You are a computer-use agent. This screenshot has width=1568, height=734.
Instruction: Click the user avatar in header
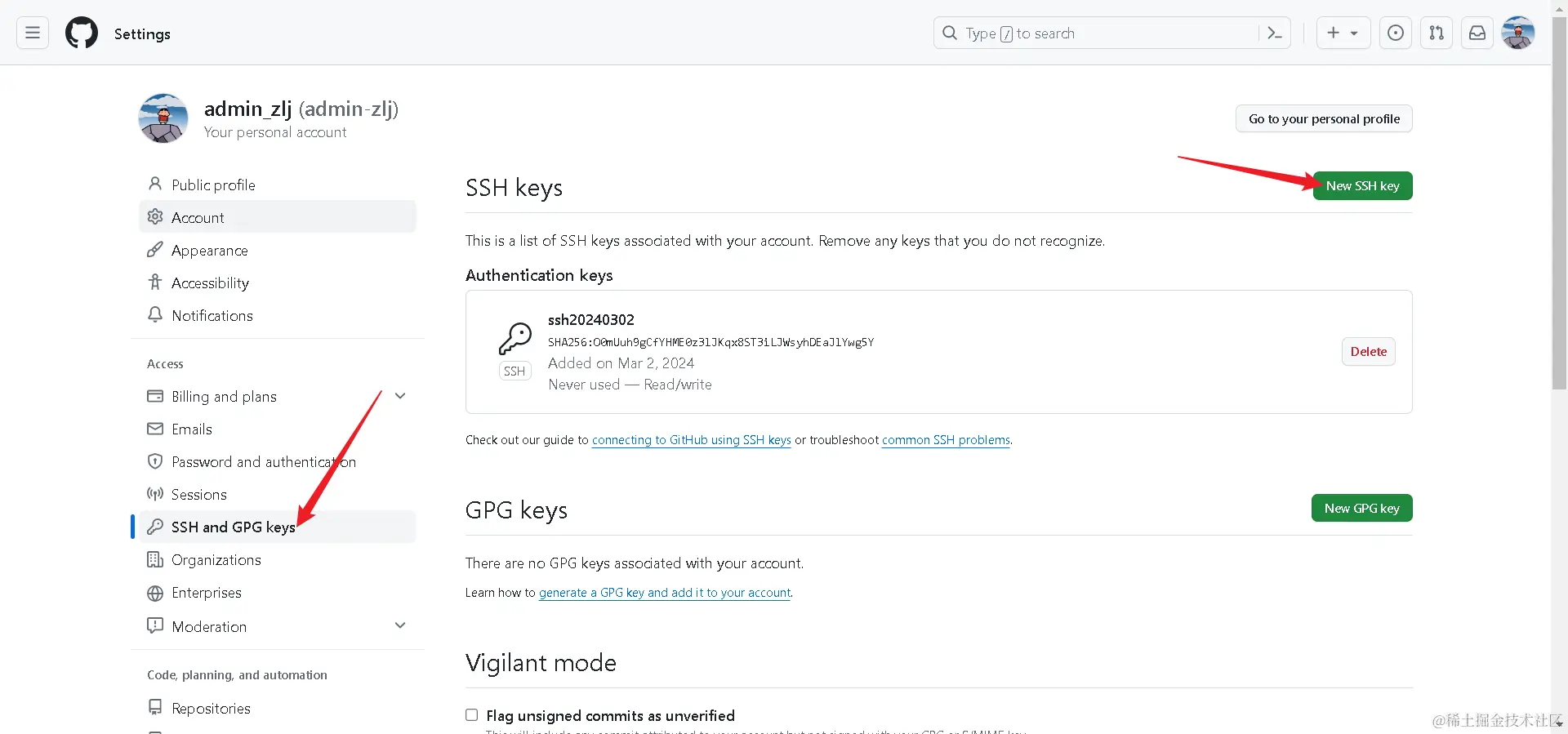(1518, 33)
